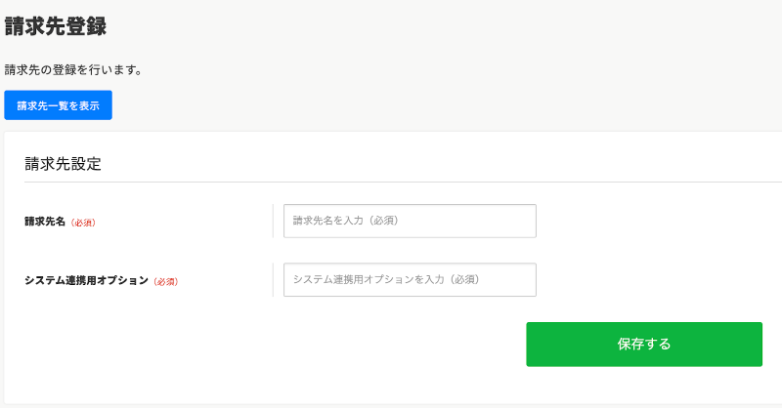Screen dimensions: 782x408
Task: Click the bold 請求先名 field label
Action: point(45,221)
